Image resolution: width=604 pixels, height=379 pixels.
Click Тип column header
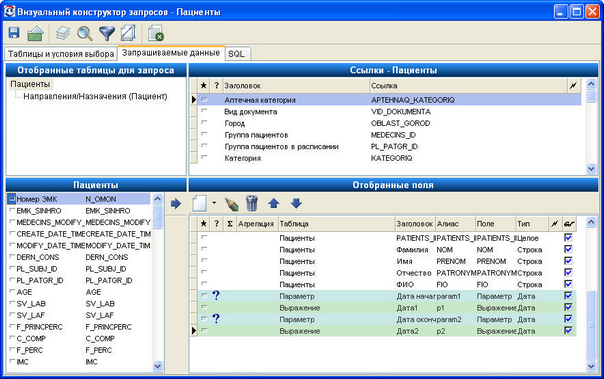click(x=532, y=224)
